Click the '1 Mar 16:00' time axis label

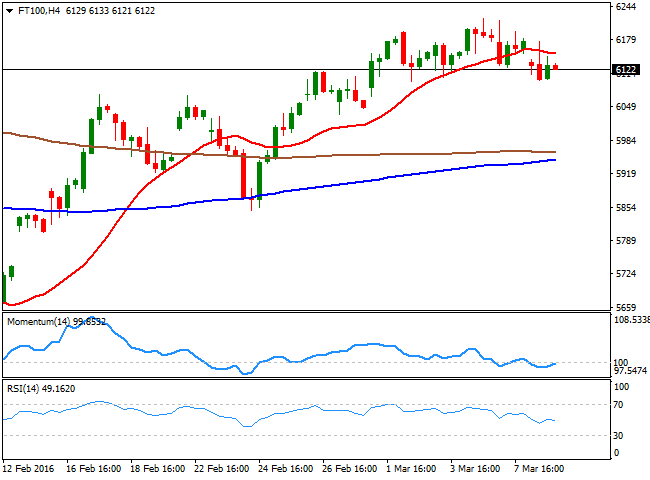411,468
